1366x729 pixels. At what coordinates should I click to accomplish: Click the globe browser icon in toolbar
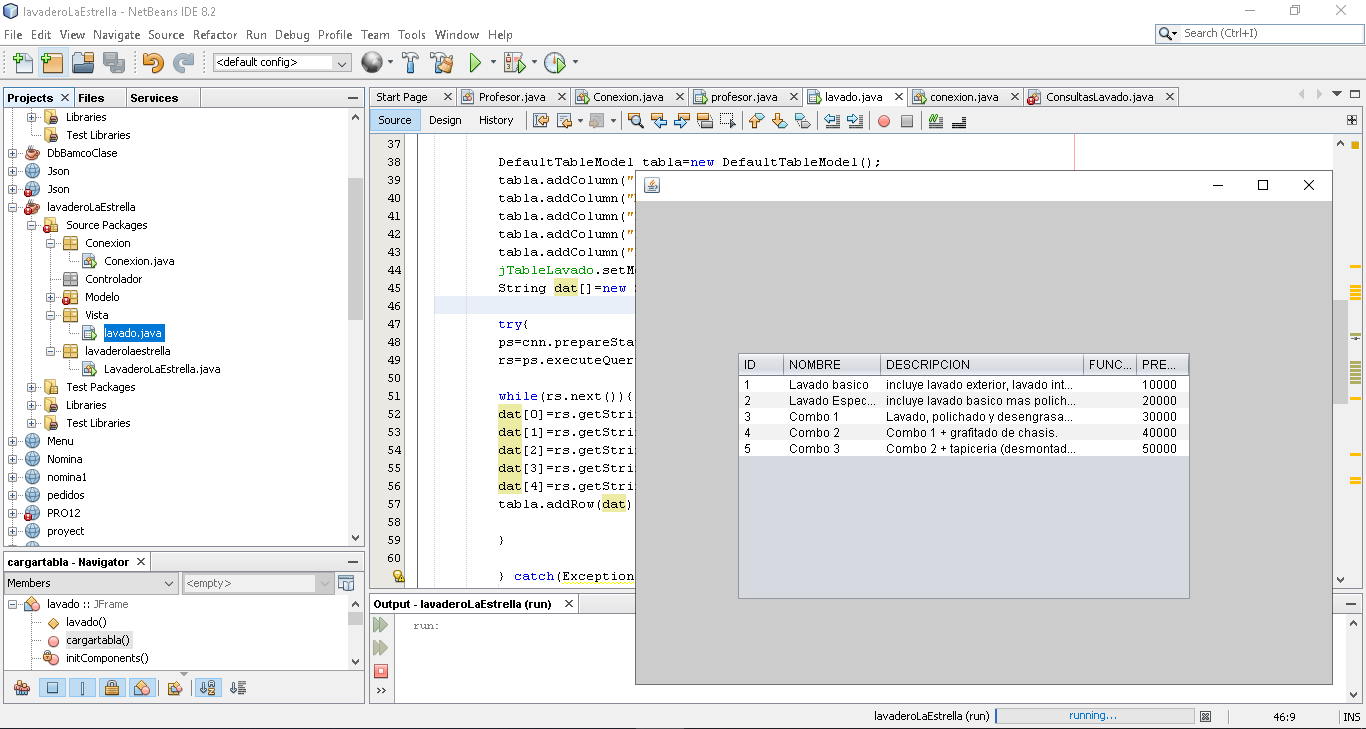[x=372, y=63]
